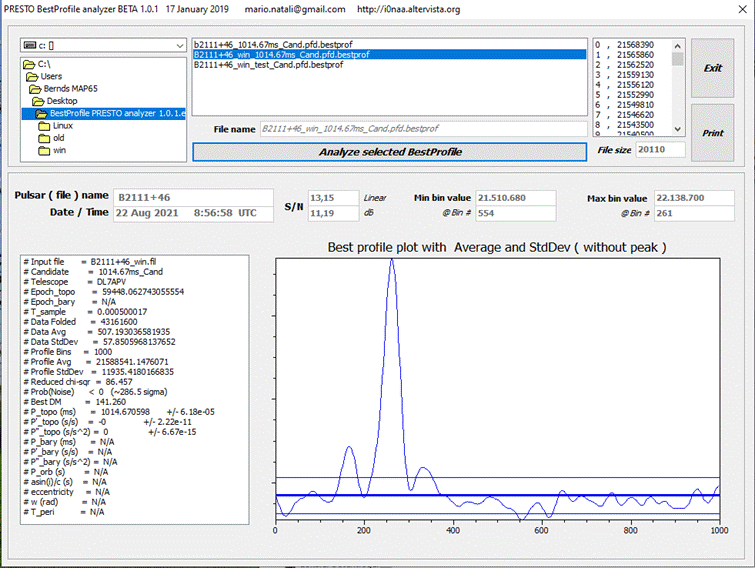The height and width of the screenshot is (568, 755).
Task: Click the File size field
Action: pyautogui.click(x=660, y=150)
